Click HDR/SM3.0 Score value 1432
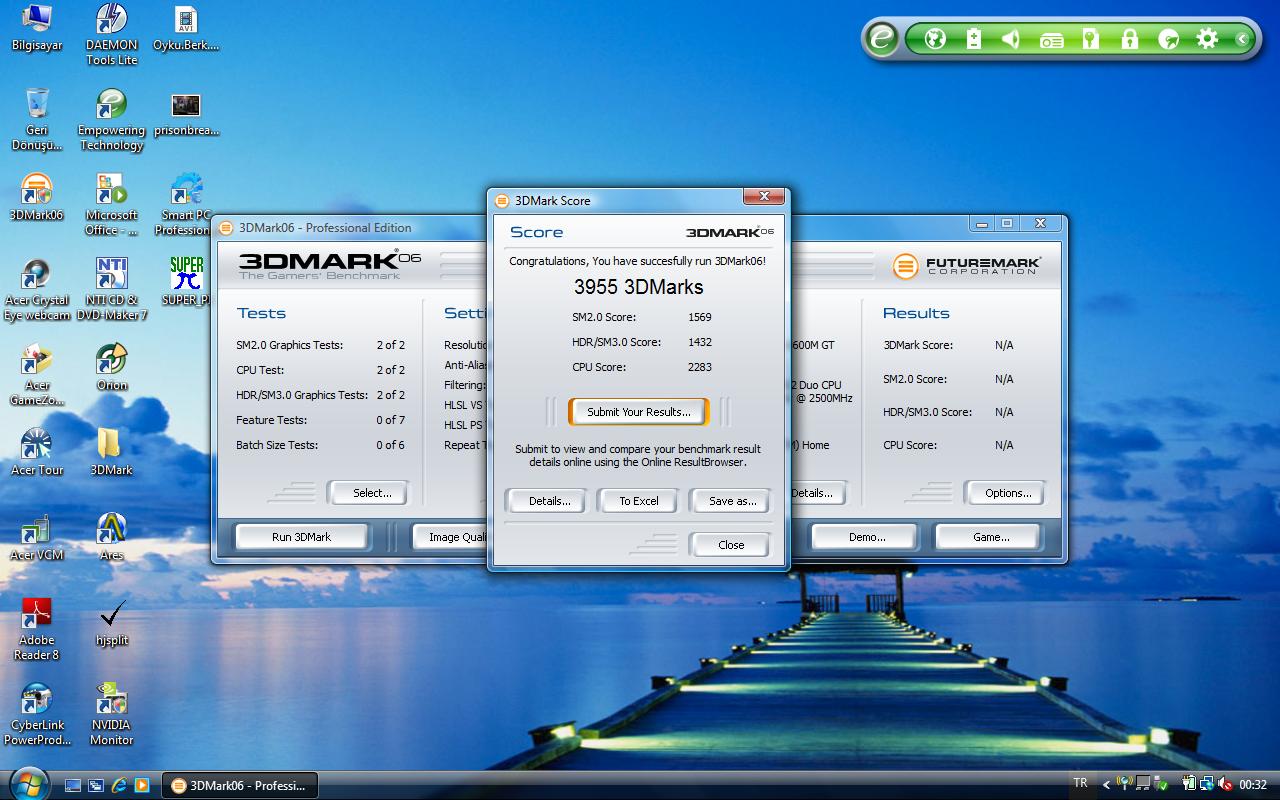1280x800 pixels. [x=700, y=342]
